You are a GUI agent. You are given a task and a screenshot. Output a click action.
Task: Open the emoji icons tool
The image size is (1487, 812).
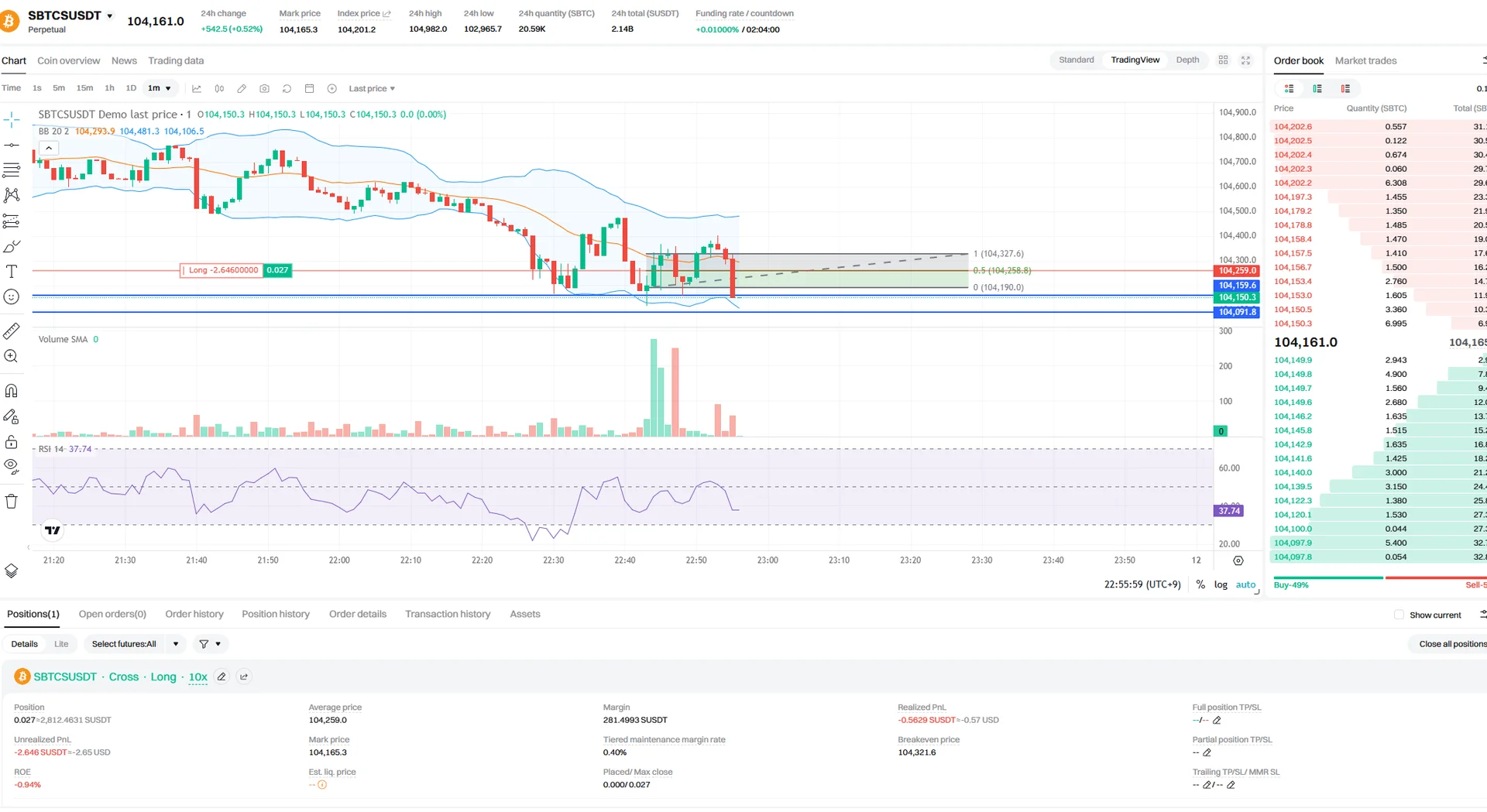click(12, 296)
